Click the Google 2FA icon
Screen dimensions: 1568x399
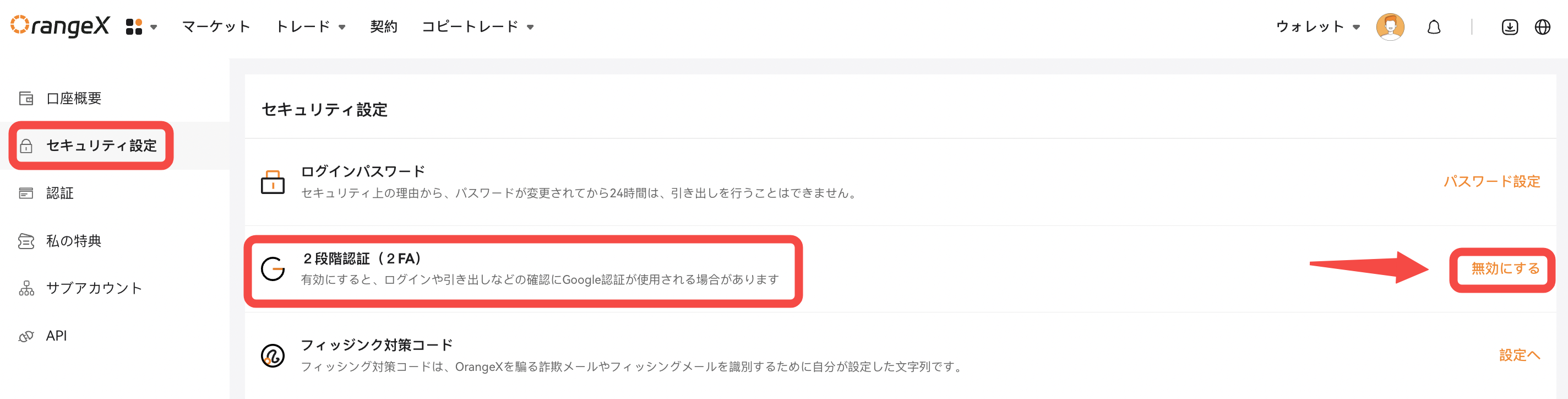point(272,268)
